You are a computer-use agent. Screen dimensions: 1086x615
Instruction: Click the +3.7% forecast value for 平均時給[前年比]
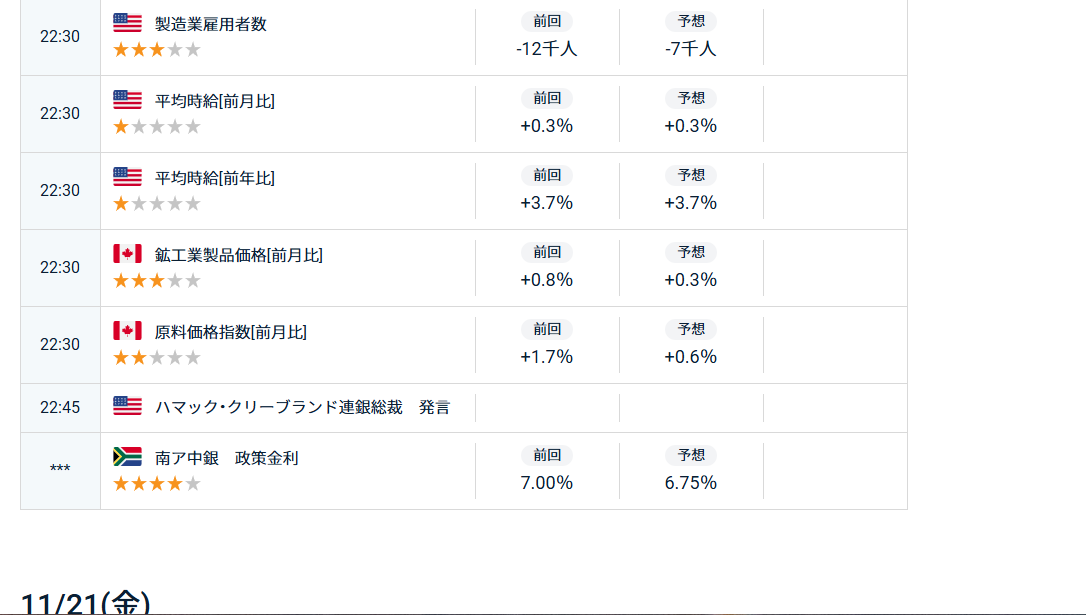pyautogui.click(x=691, y=203)
